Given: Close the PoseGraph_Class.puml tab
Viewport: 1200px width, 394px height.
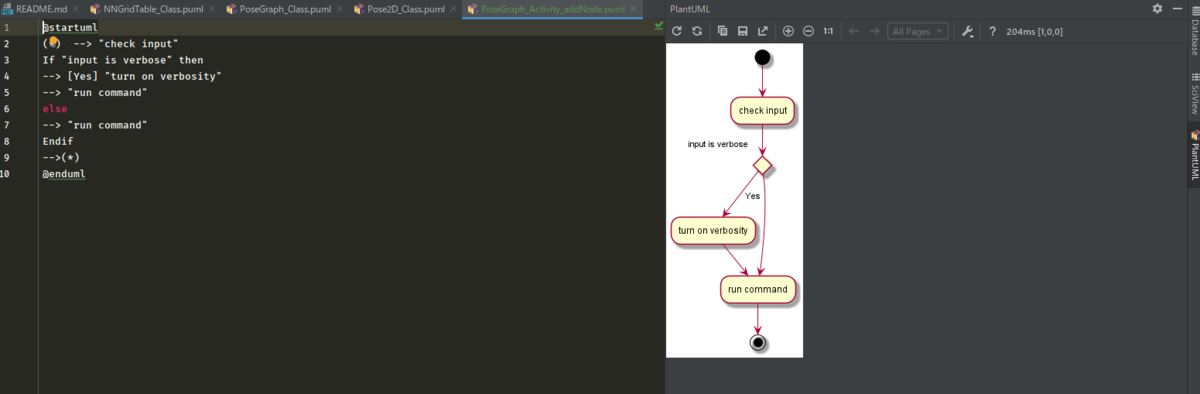Looking at the screenshot, I should click(341, 9).
